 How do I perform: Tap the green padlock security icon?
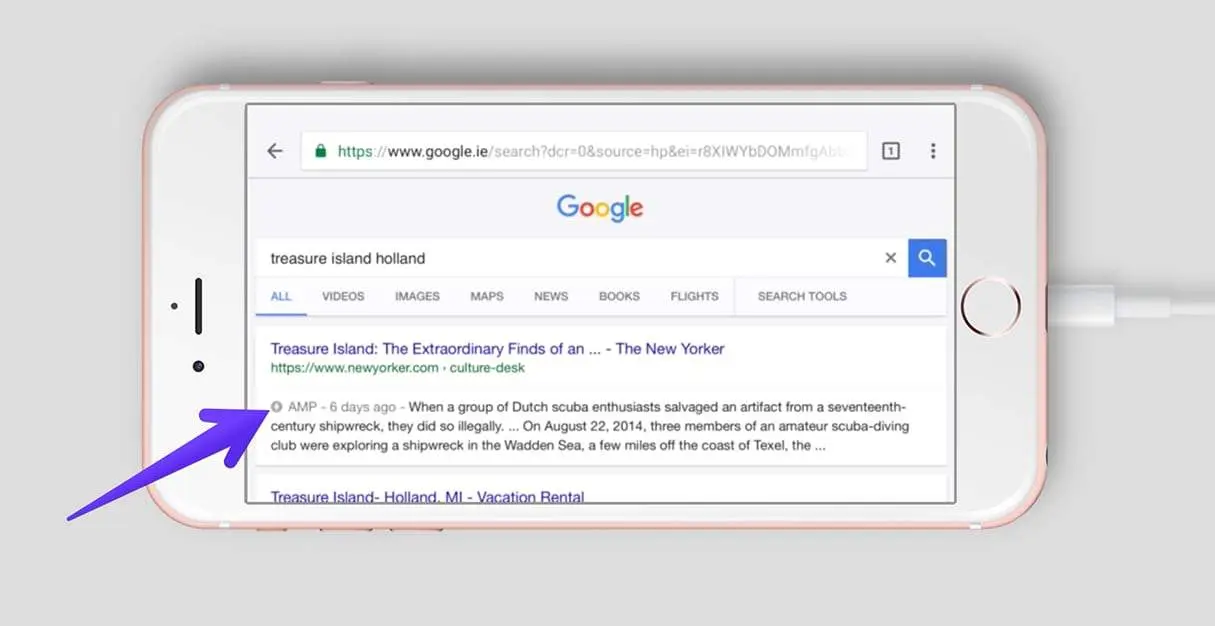click(321, 150)
